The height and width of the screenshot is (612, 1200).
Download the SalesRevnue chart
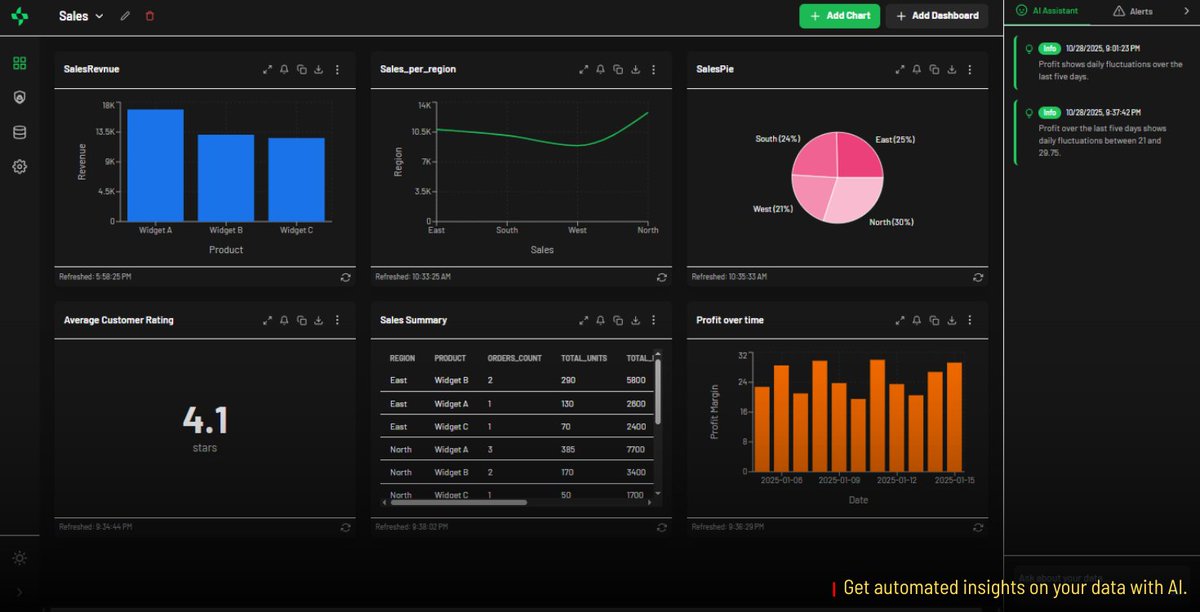point(318,69)
